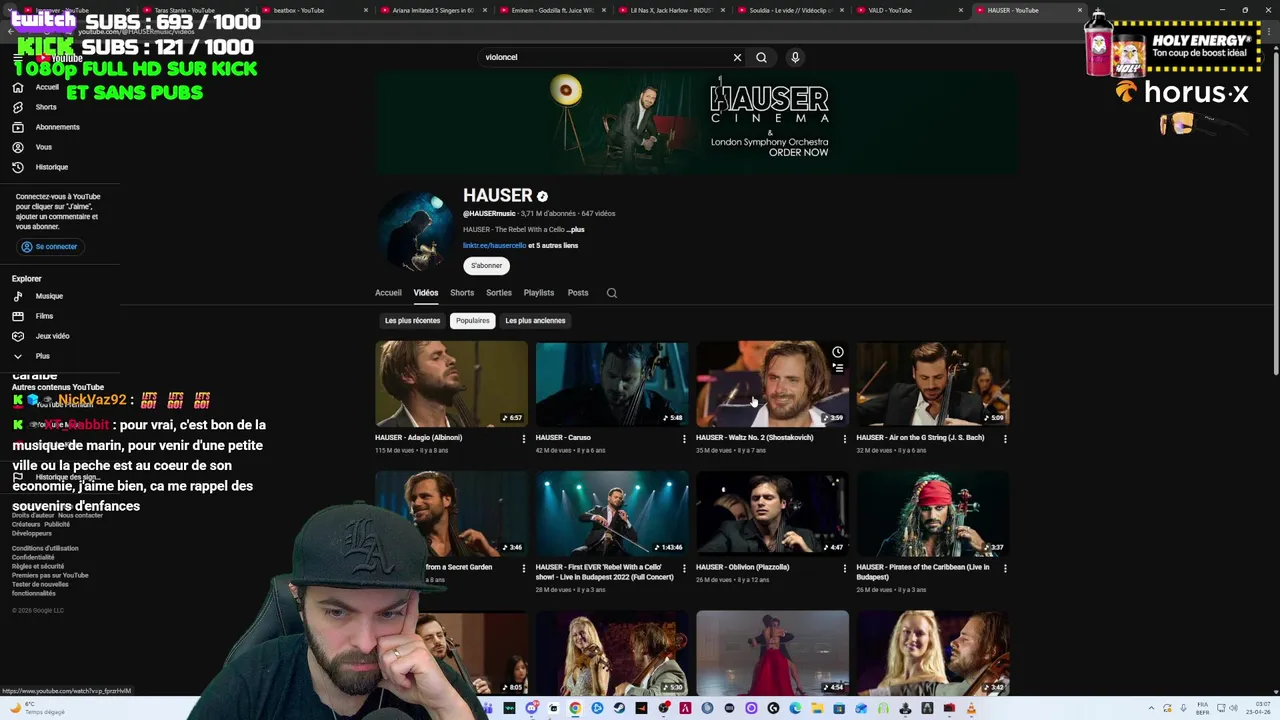Switch to the Vidéos channel tab
The image size is (1280, 720).
[426, 293]
